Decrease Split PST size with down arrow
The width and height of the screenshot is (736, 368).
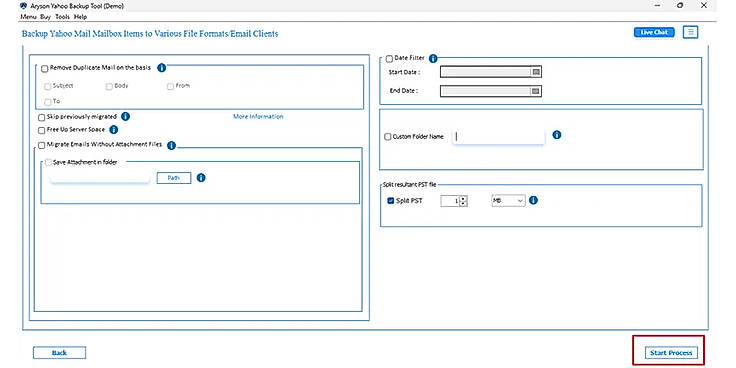[463, 203]
